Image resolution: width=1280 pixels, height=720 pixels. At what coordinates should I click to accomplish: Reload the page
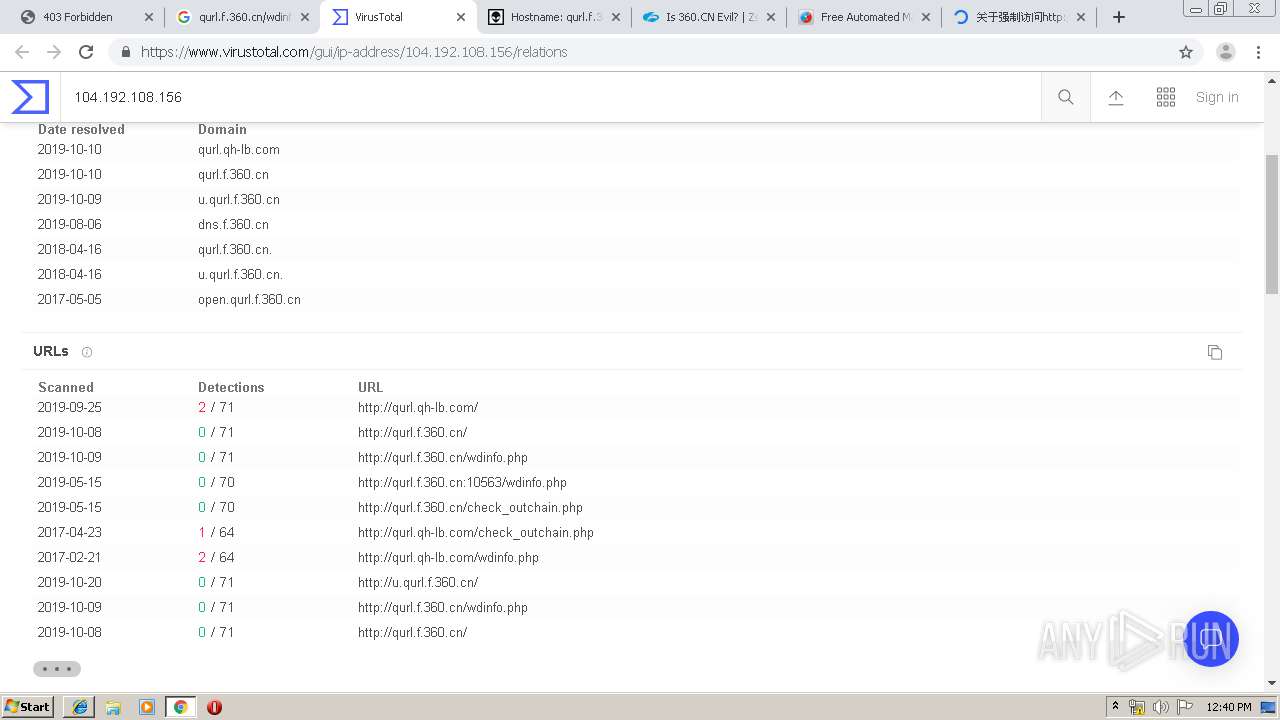tap(86, 52)
